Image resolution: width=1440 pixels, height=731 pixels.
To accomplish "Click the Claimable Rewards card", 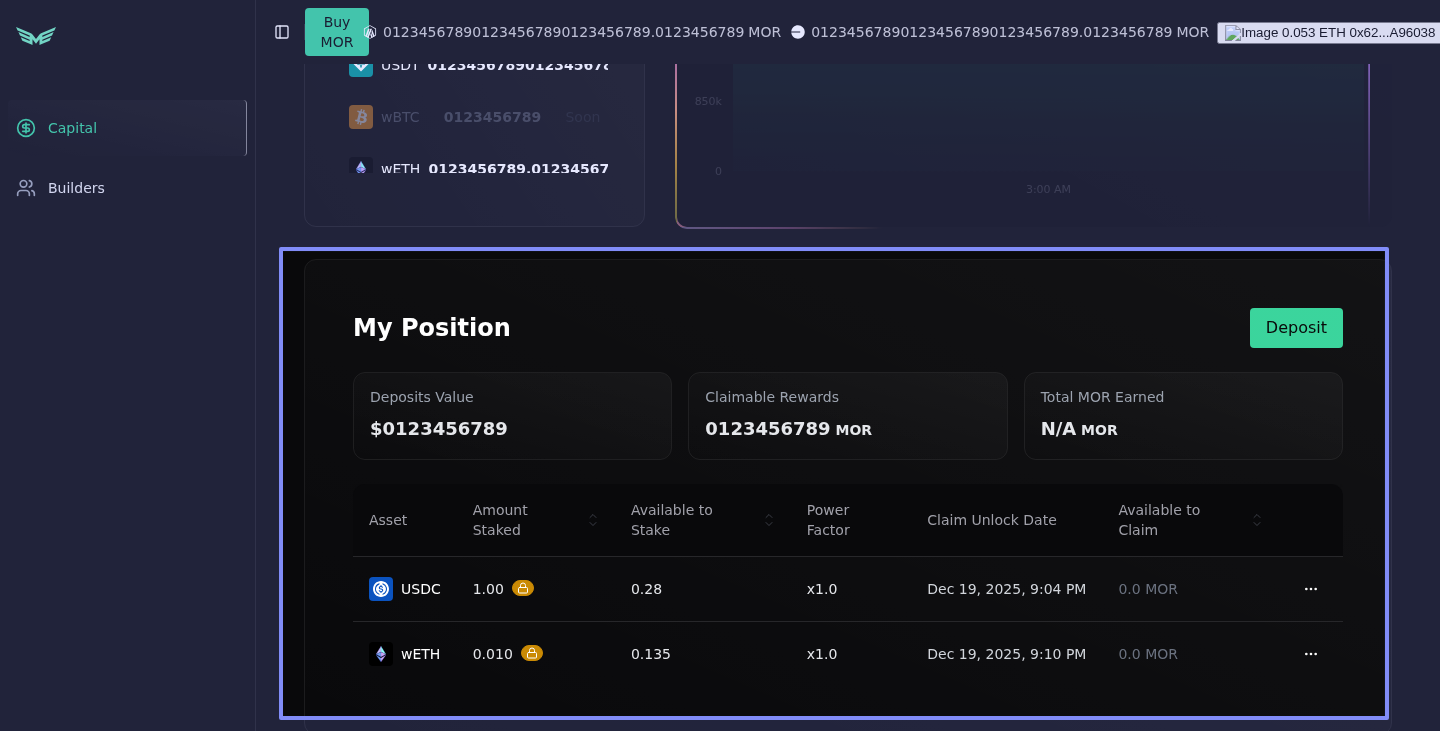I will (x=847, y=416).
